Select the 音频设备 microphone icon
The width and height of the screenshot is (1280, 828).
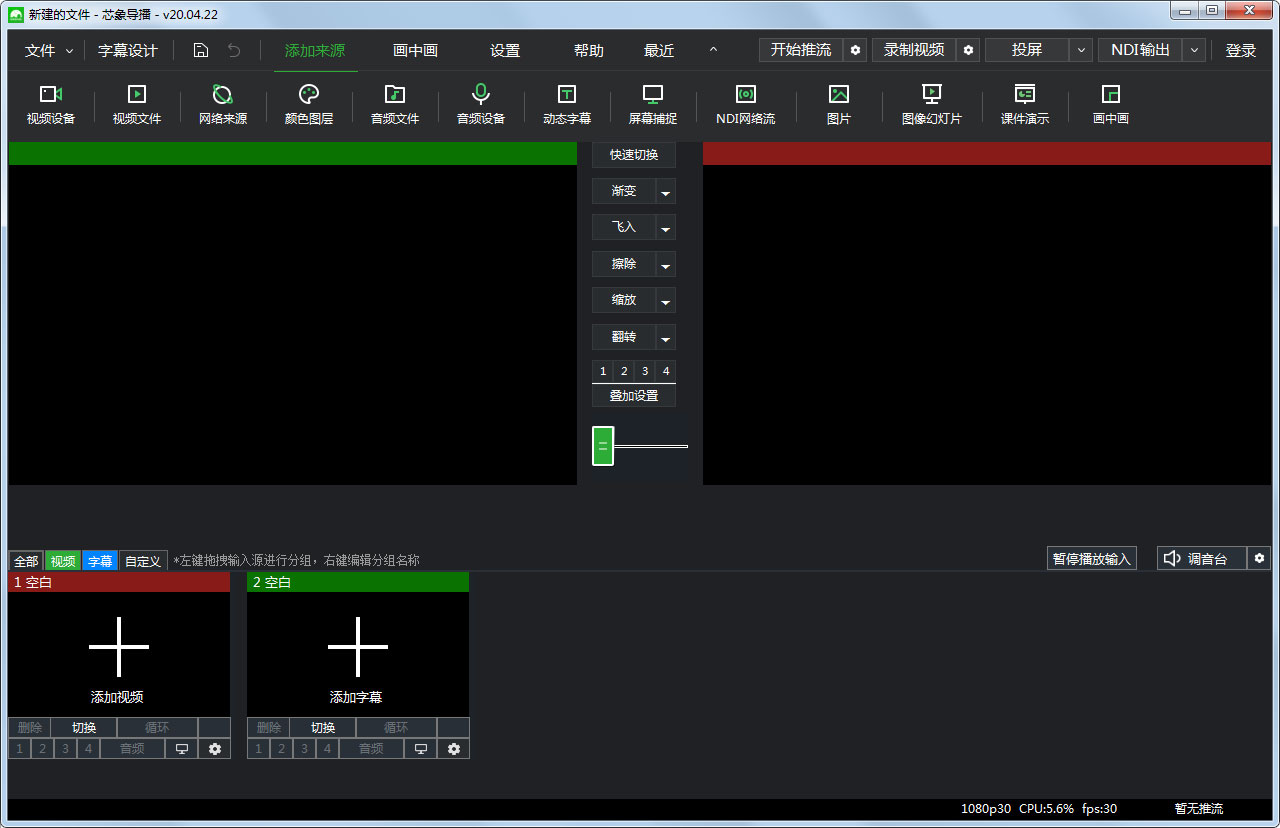tap(481, 95)
